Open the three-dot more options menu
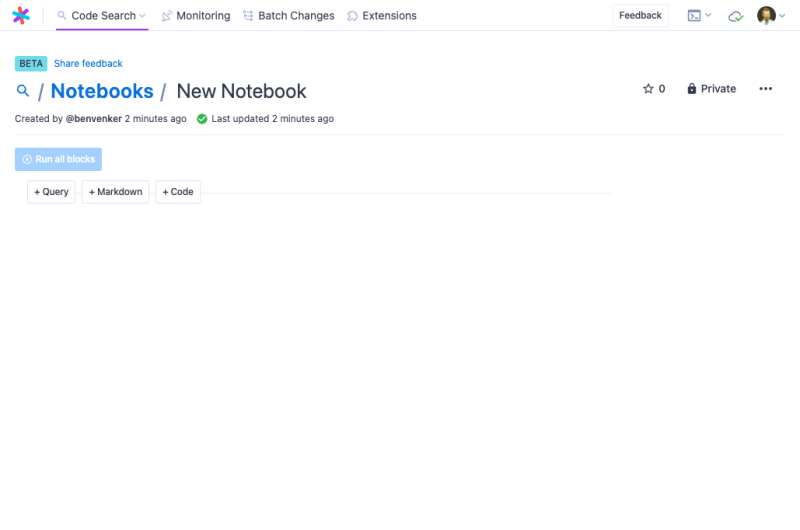 [x=765, y=89]
